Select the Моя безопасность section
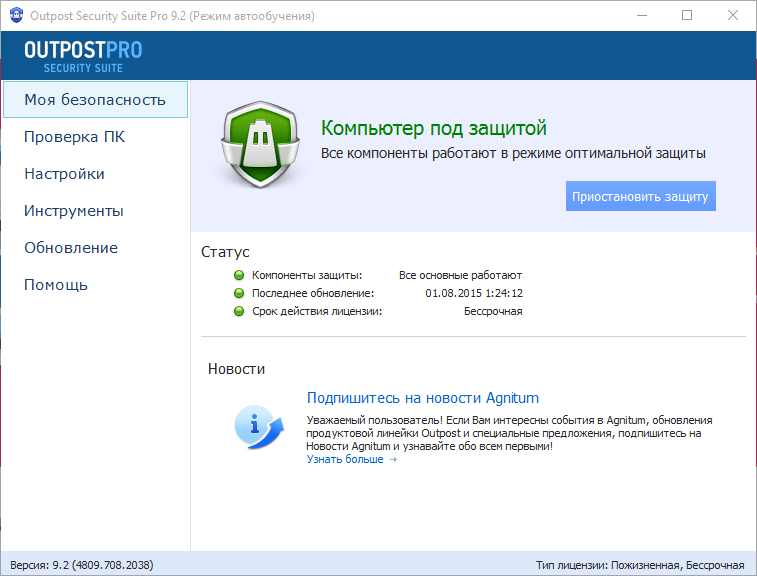The height and width of the screenshot is (576, 757). 95,99
